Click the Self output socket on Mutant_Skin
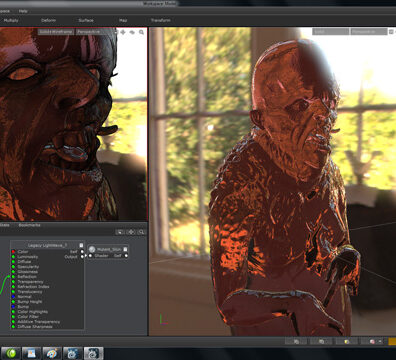Image resolution: width=396 pixels, height=360 pixels. pos(126,256)
